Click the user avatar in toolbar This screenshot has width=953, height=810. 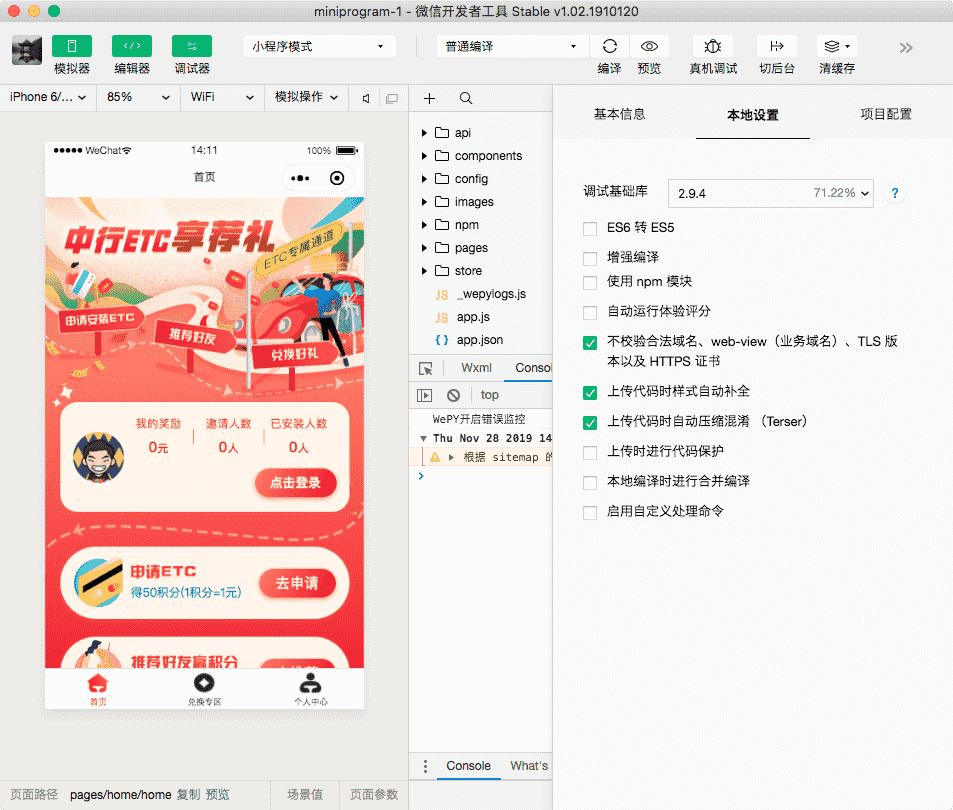27,50
